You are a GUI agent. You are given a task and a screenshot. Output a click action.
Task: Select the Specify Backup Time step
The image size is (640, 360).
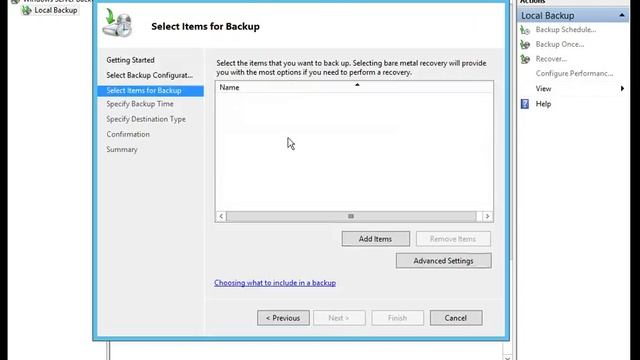coord(140,104)
